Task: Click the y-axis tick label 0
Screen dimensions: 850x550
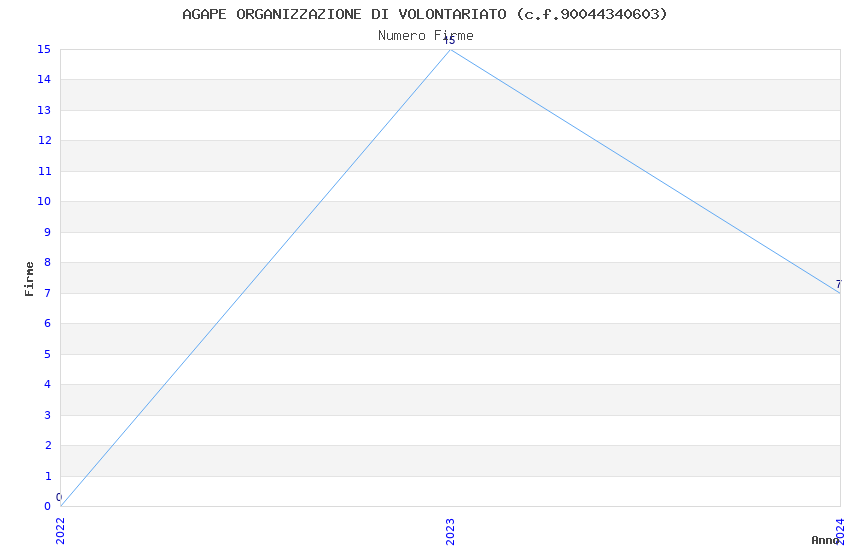Action: coord(48,507)
